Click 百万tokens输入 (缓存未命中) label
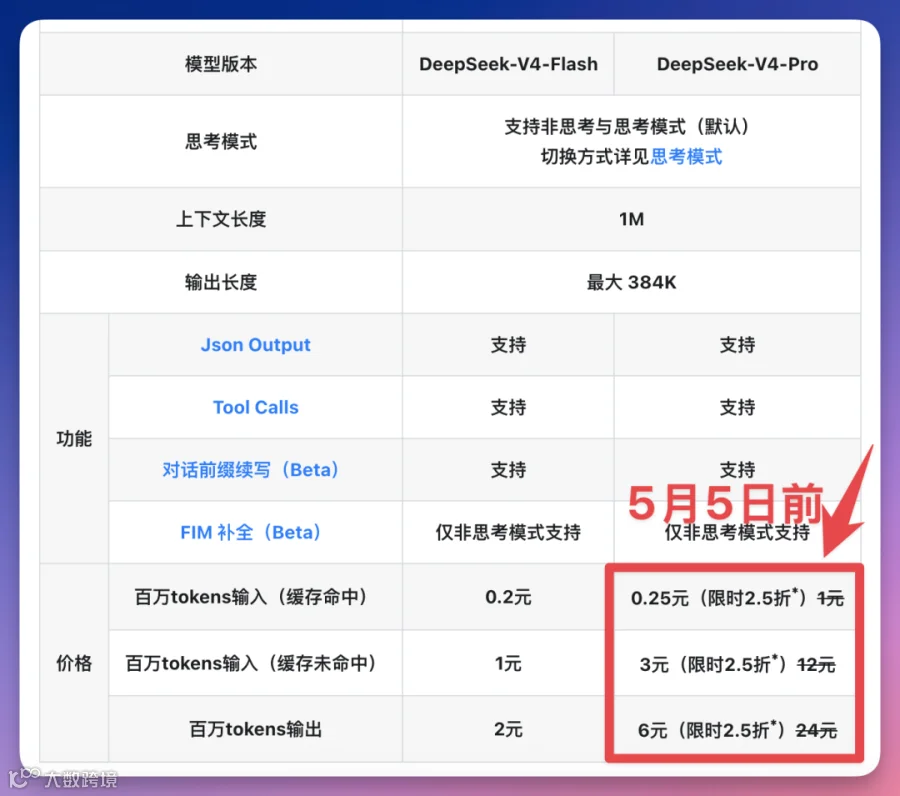Image resolution: width=900 pixels, height=796 pixels. pyautogui.click(x=251, y=663)
